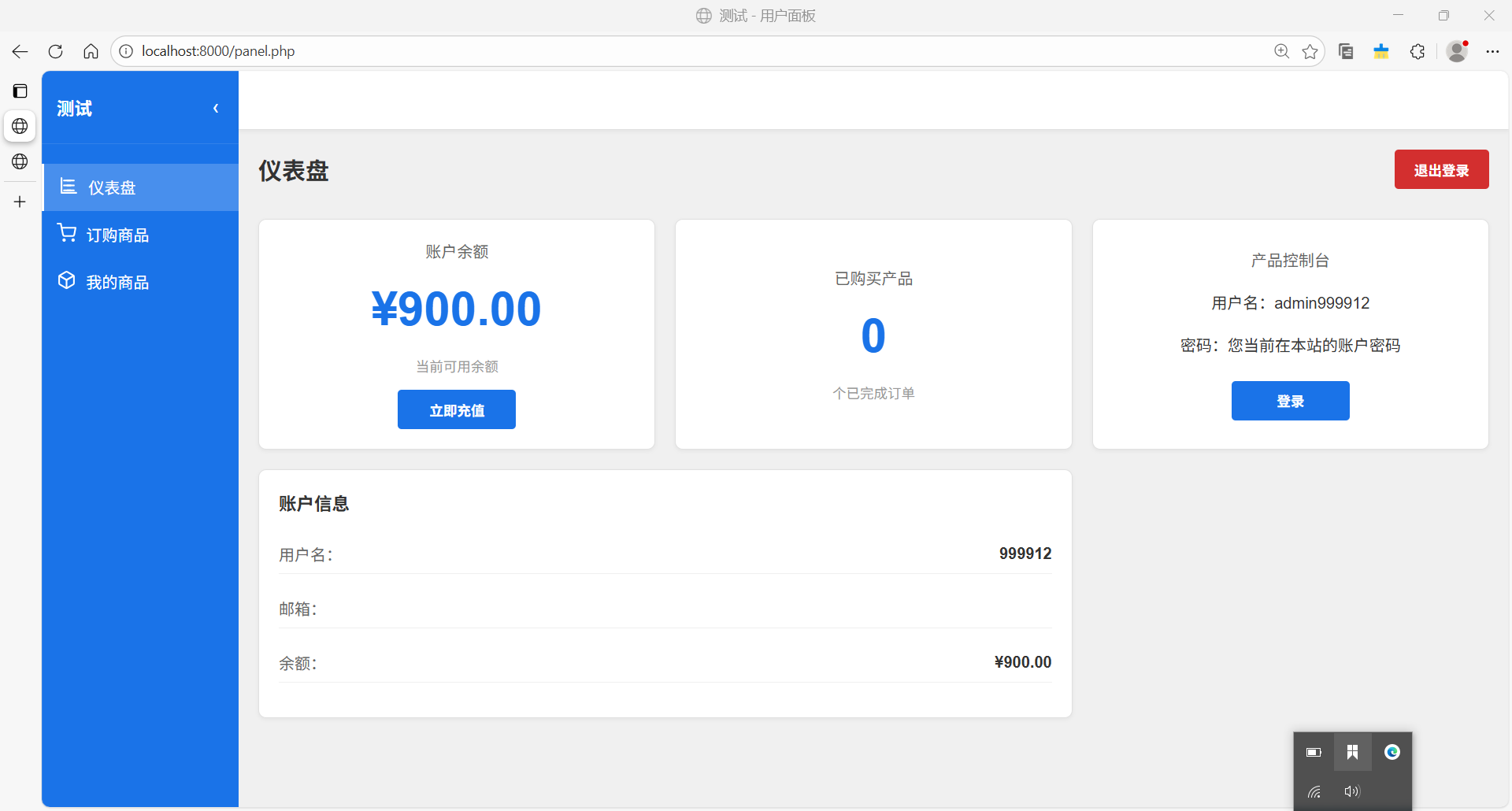
Task: Open the collections icon in toolbar
Action: coord(1346,52)
